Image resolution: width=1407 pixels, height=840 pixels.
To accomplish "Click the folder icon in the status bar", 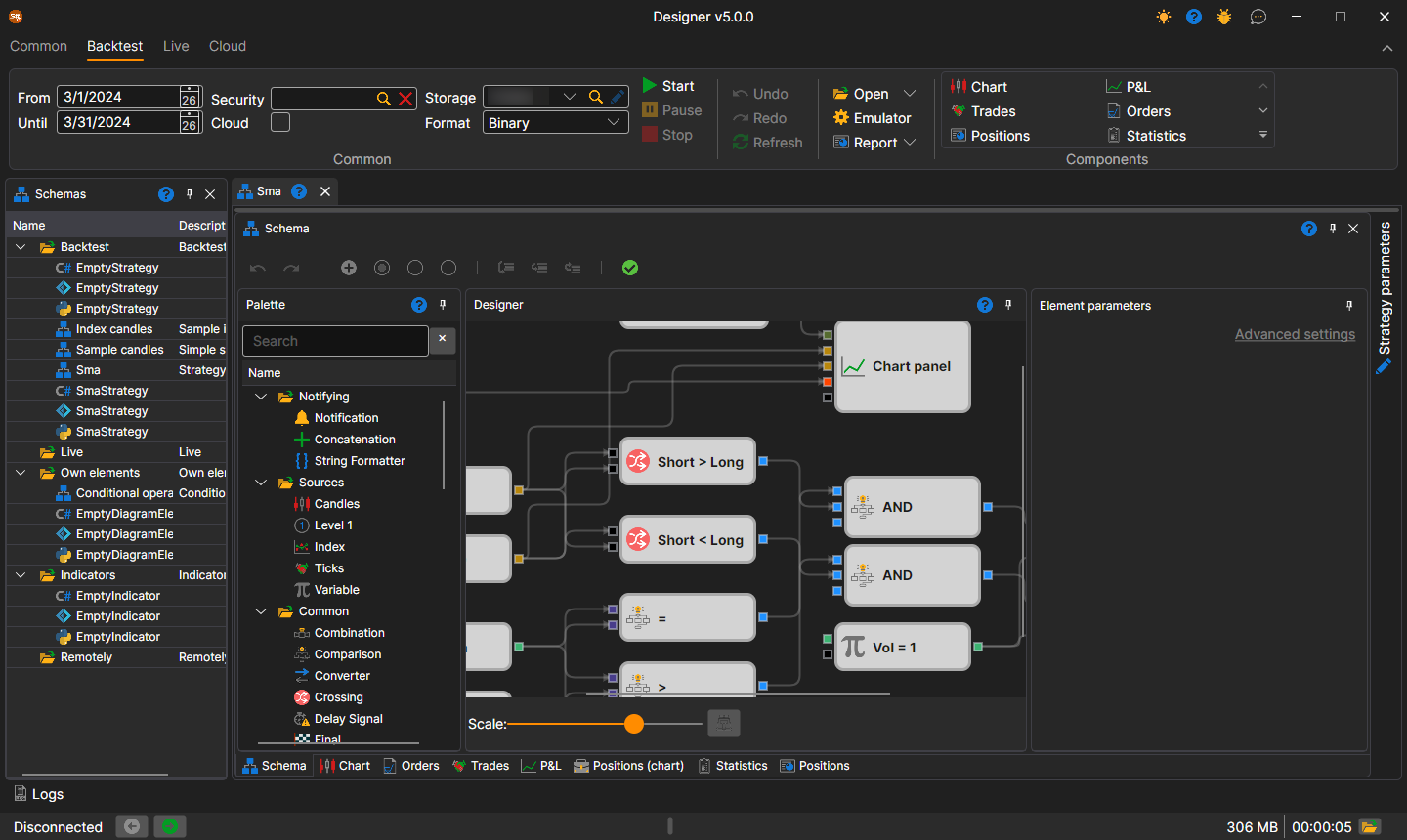I will [1370, 827].
